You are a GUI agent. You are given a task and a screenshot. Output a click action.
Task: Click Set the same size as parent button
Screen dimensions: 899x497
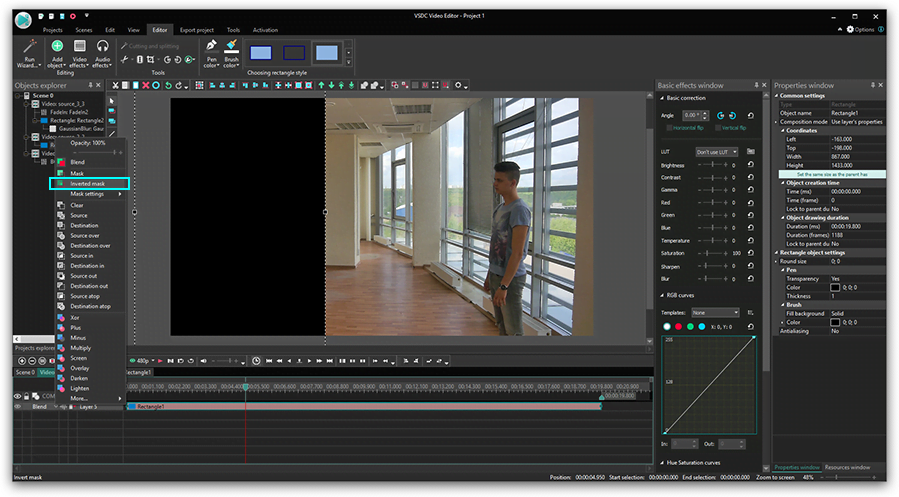point(832,174)
